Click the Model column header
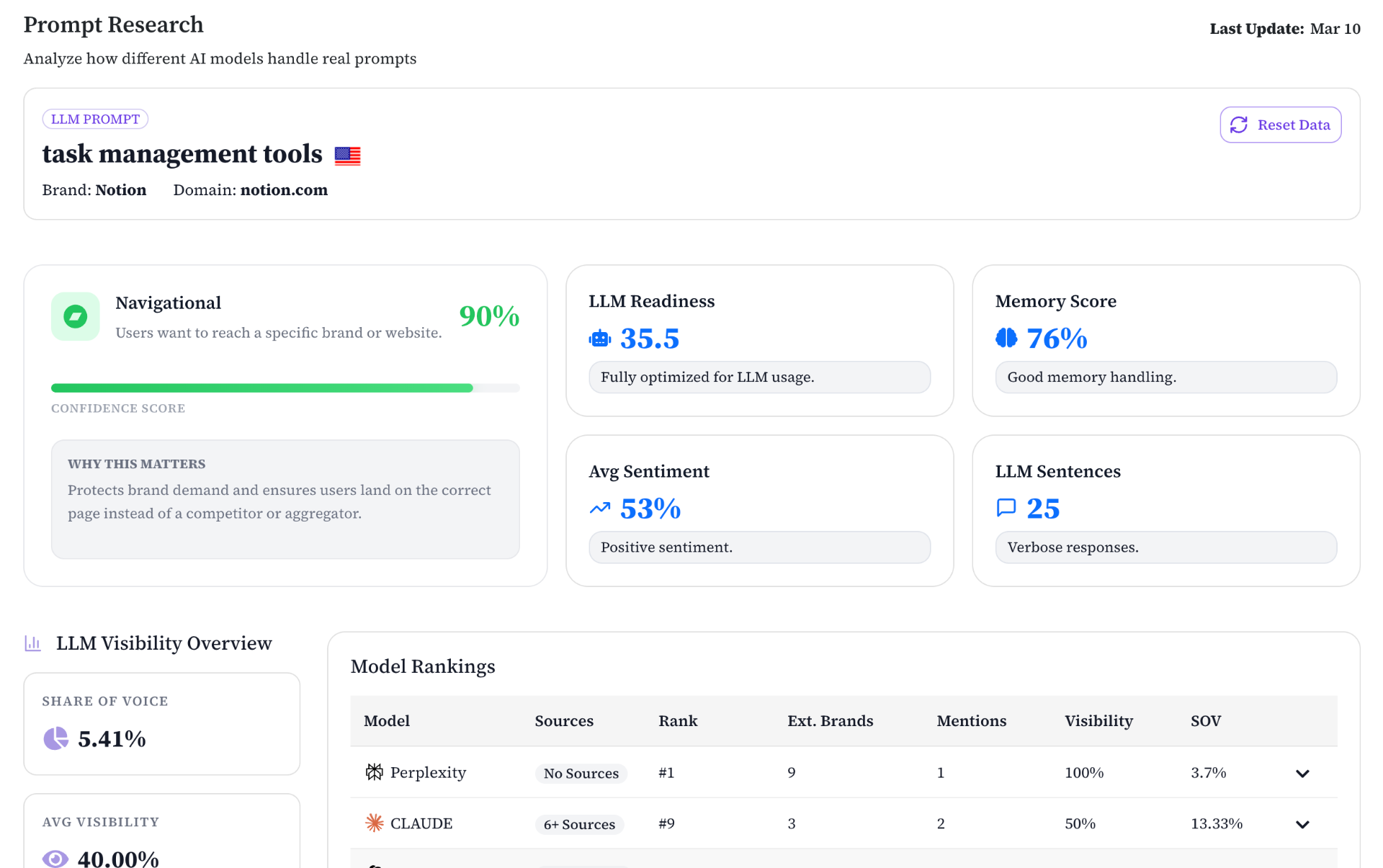The image size is (1383, 868). click(387, 721)
